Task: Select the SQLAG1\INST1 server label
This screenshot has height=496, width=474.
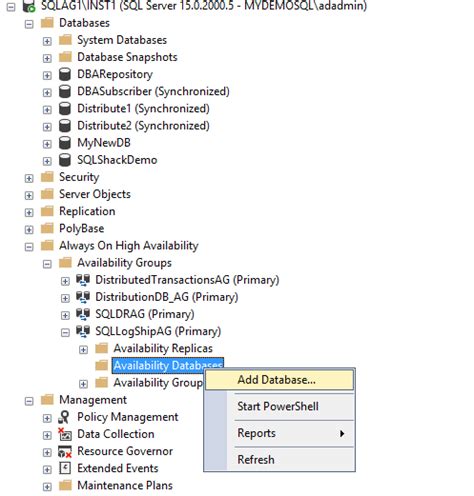Action: pyautogui.click(x=204, y=6)
